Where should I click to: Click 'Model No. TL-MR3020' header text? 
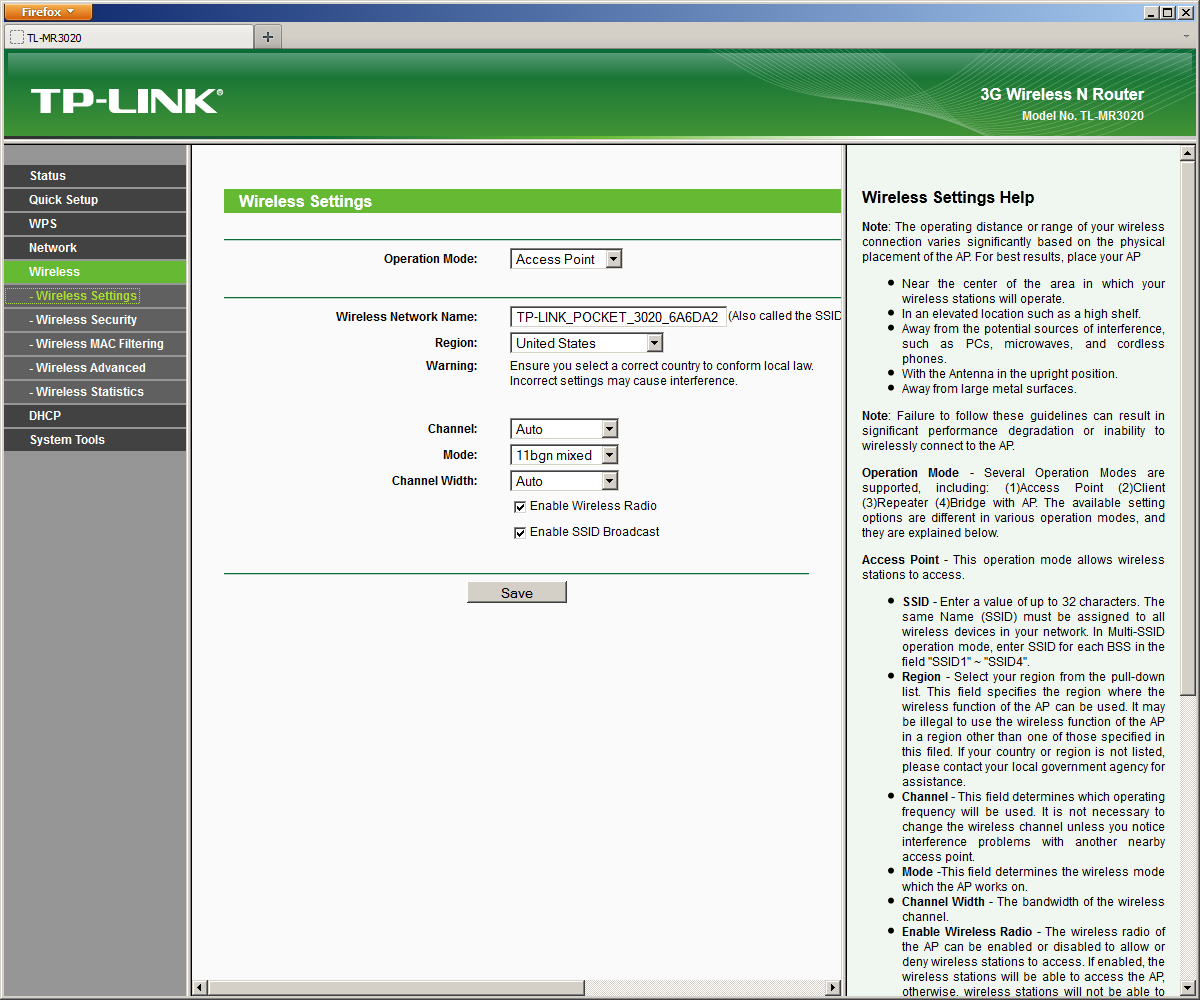coord(1083,116)
